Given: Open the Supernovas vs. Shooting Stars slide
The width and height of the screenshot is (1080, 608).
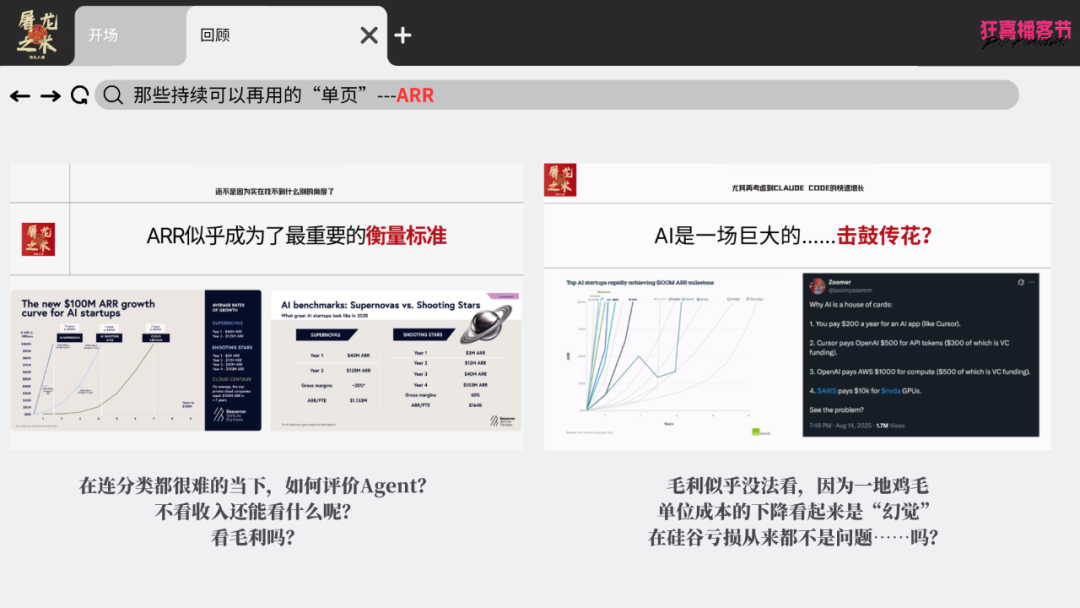Looking at the screenshot, I should [x=396, y=360].
